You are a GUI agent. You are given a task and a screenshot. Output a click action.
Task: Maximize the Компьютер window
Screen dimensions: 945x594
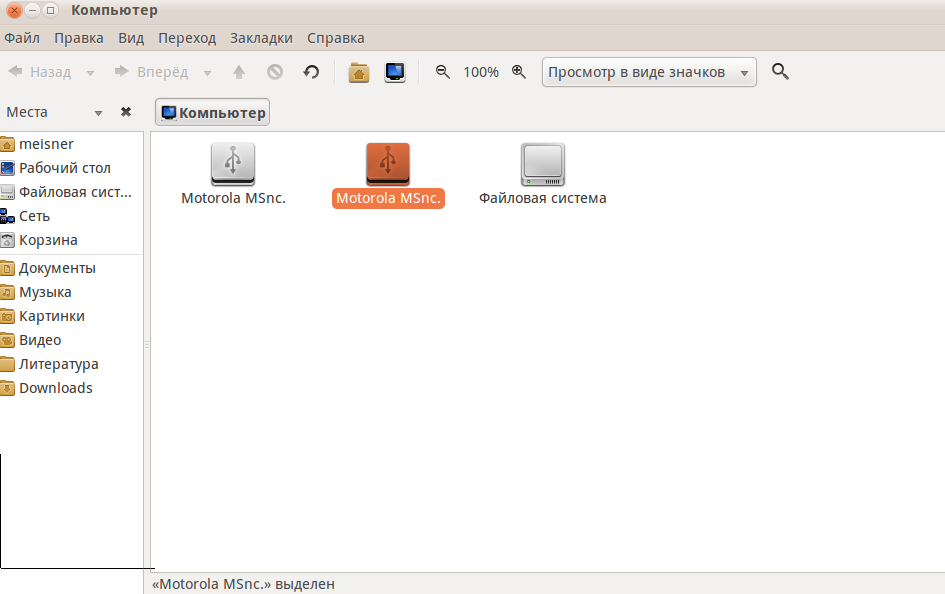[51, 10]
